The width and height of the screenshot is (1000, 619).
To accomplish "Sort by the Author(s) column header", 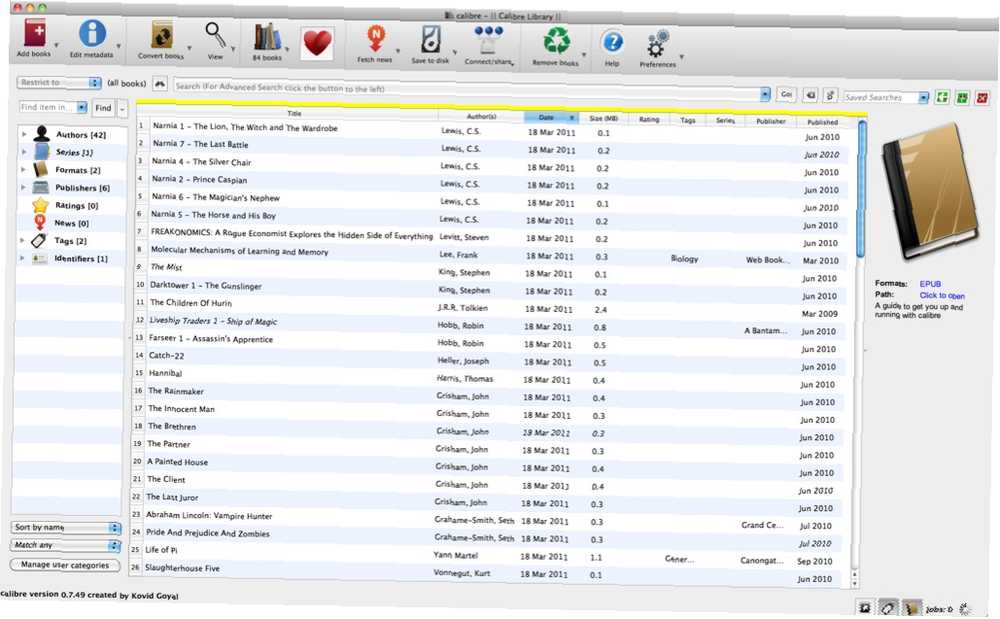I will 481,117.
